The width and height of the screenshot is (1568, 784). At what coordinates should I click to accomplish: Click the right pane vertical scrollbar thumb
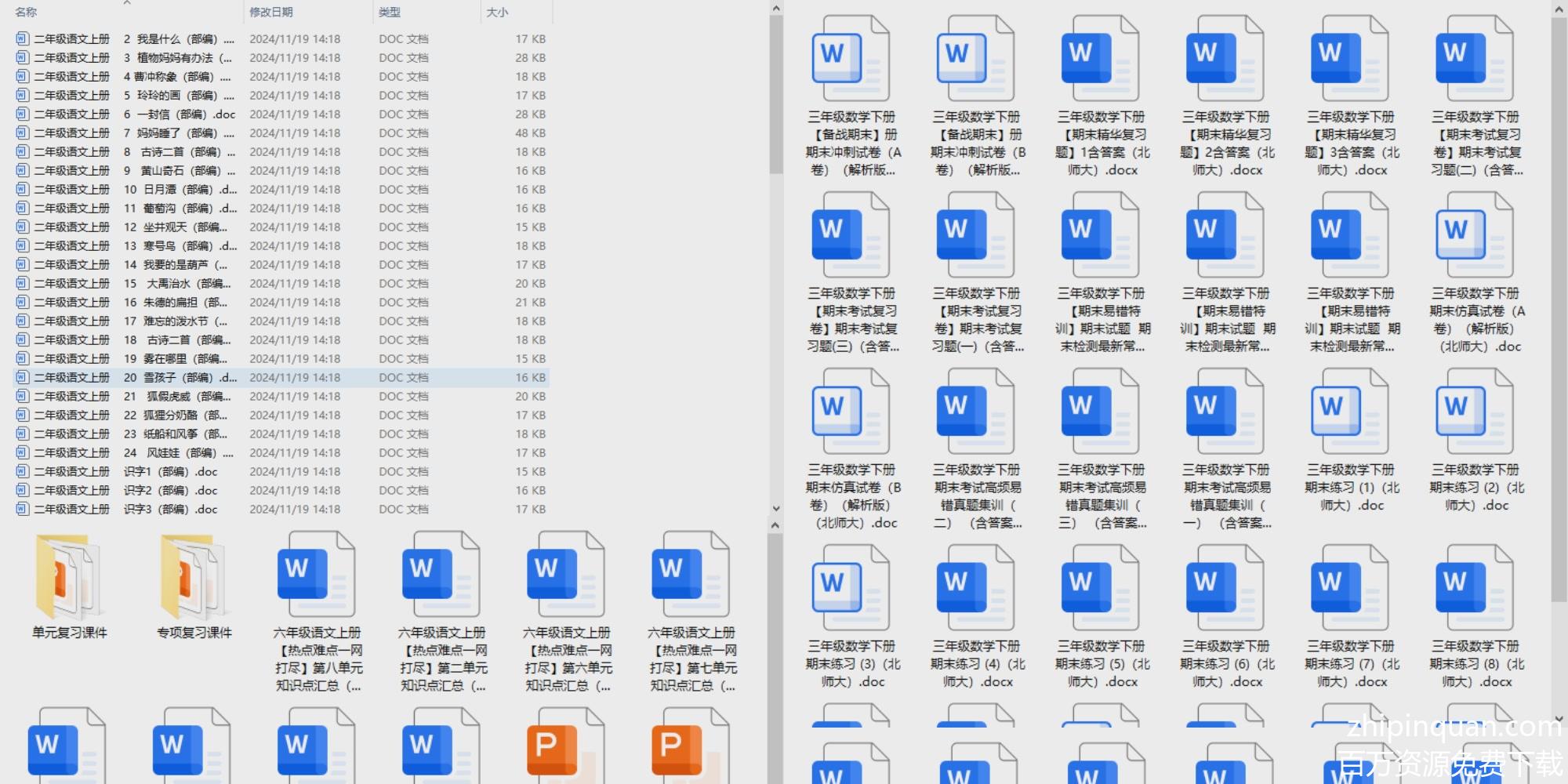1559,314
